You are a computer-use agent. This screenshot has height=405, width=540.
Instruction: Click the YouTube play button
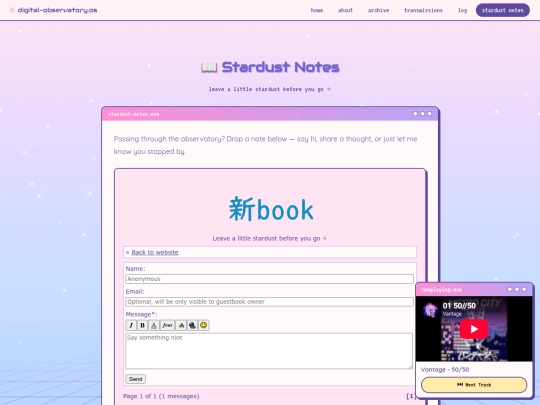click(474, 329)
